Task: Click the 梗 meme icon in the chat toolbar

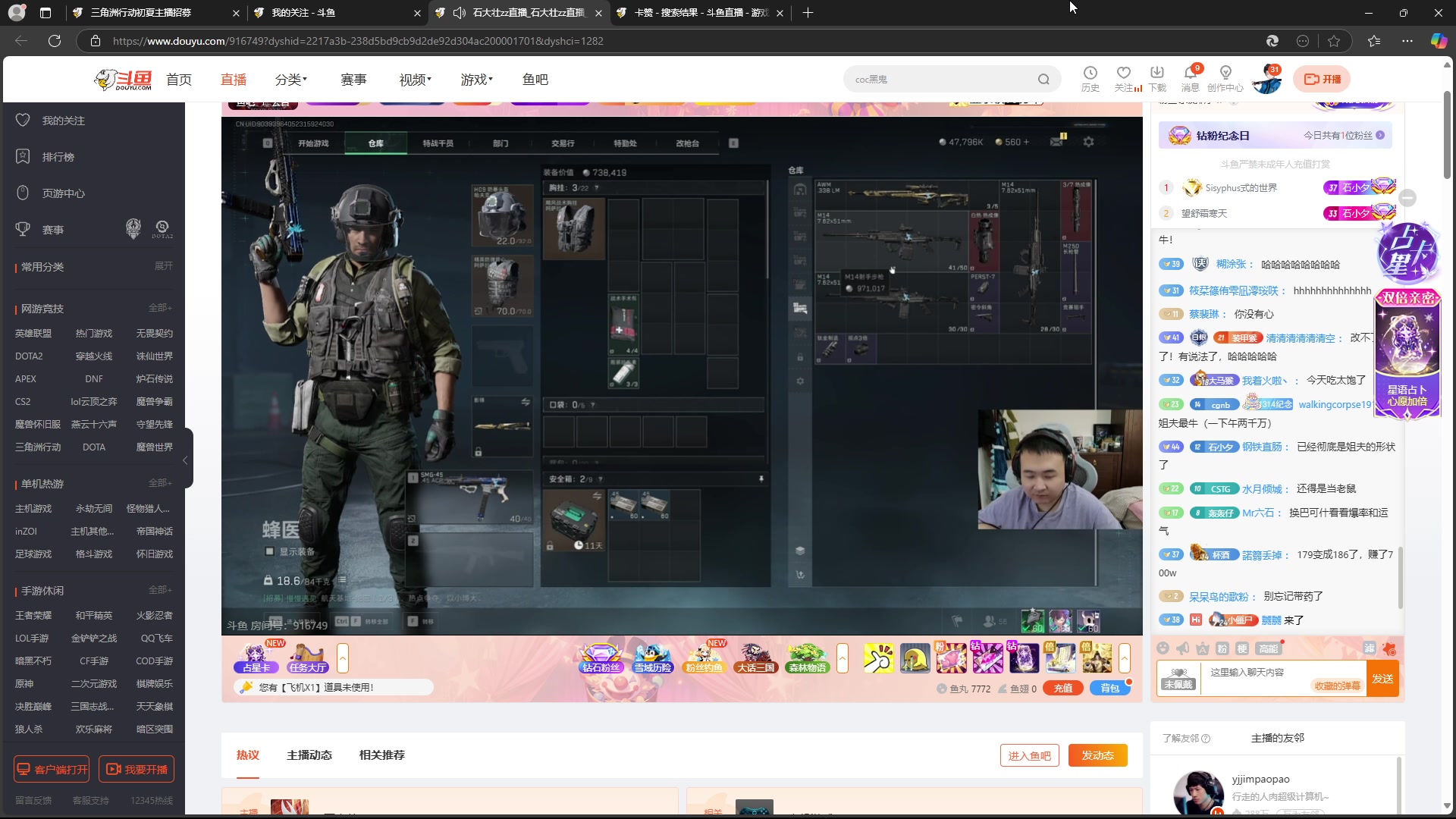Action: (x=1242, y=648)
